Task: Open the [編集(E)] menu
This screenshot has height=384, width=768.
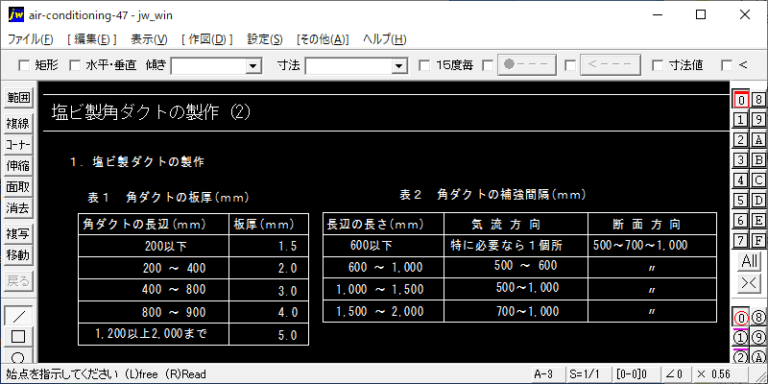Action: point(92,40)
